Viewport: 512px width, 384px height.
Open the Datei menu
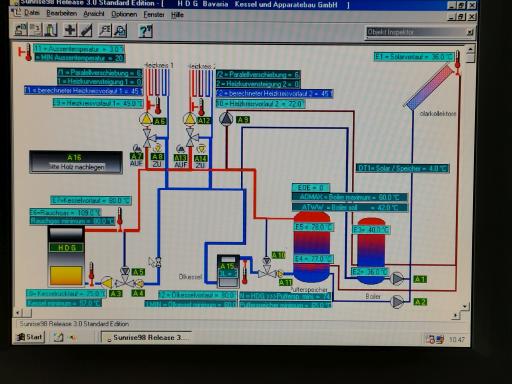[32, 13]
